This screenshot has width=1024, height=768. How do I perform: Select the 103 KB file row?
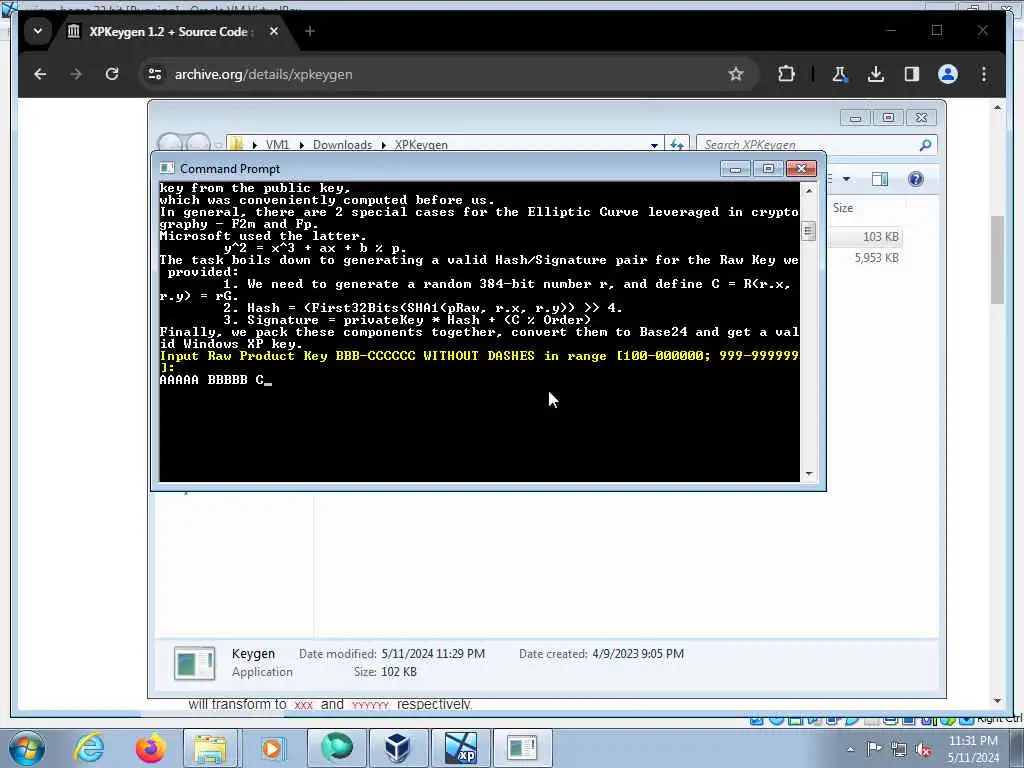point(865,236)
